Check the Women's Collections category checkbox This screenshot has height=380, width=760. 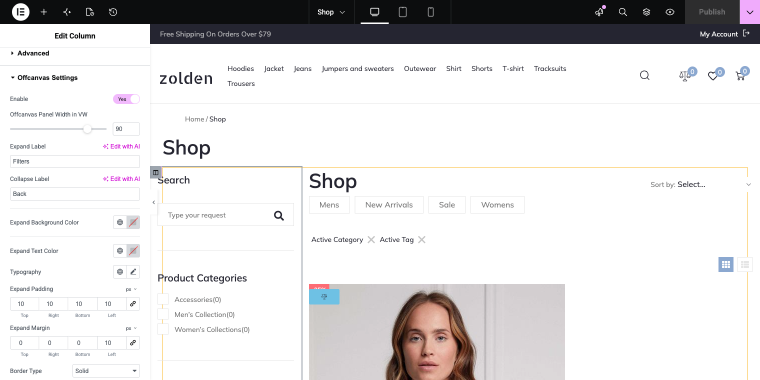(x=163, y=329)
